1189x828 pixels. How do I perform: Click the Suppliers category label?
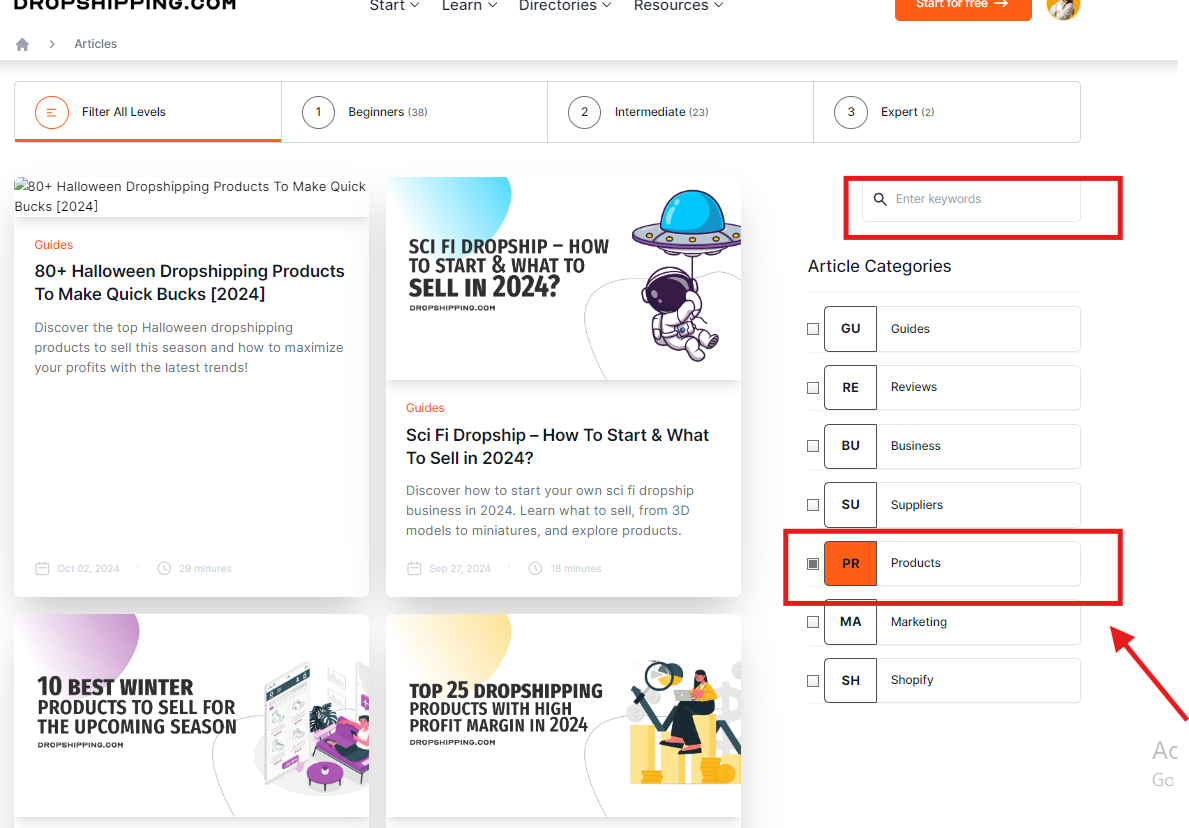tap(917, 505)
